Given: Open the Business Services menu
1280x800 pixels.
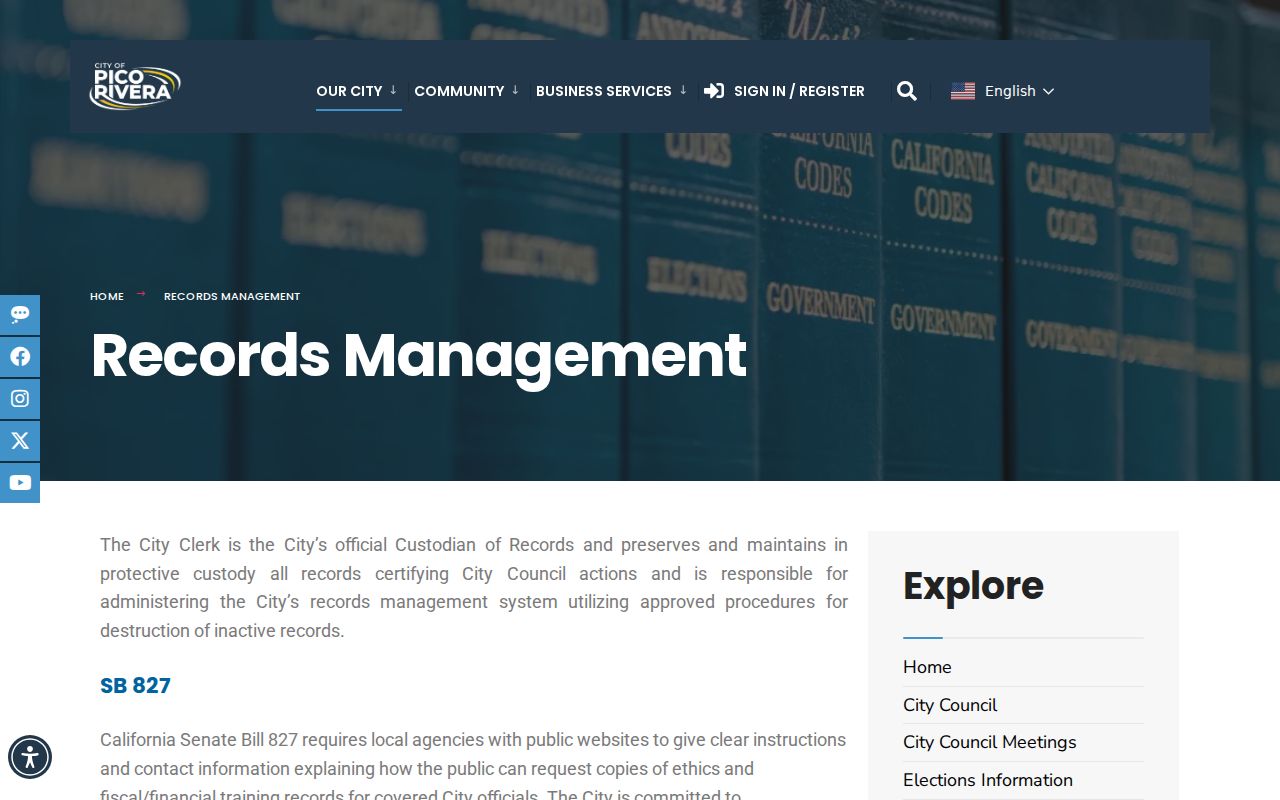Looking at the screenshot, I should (604, 91).
